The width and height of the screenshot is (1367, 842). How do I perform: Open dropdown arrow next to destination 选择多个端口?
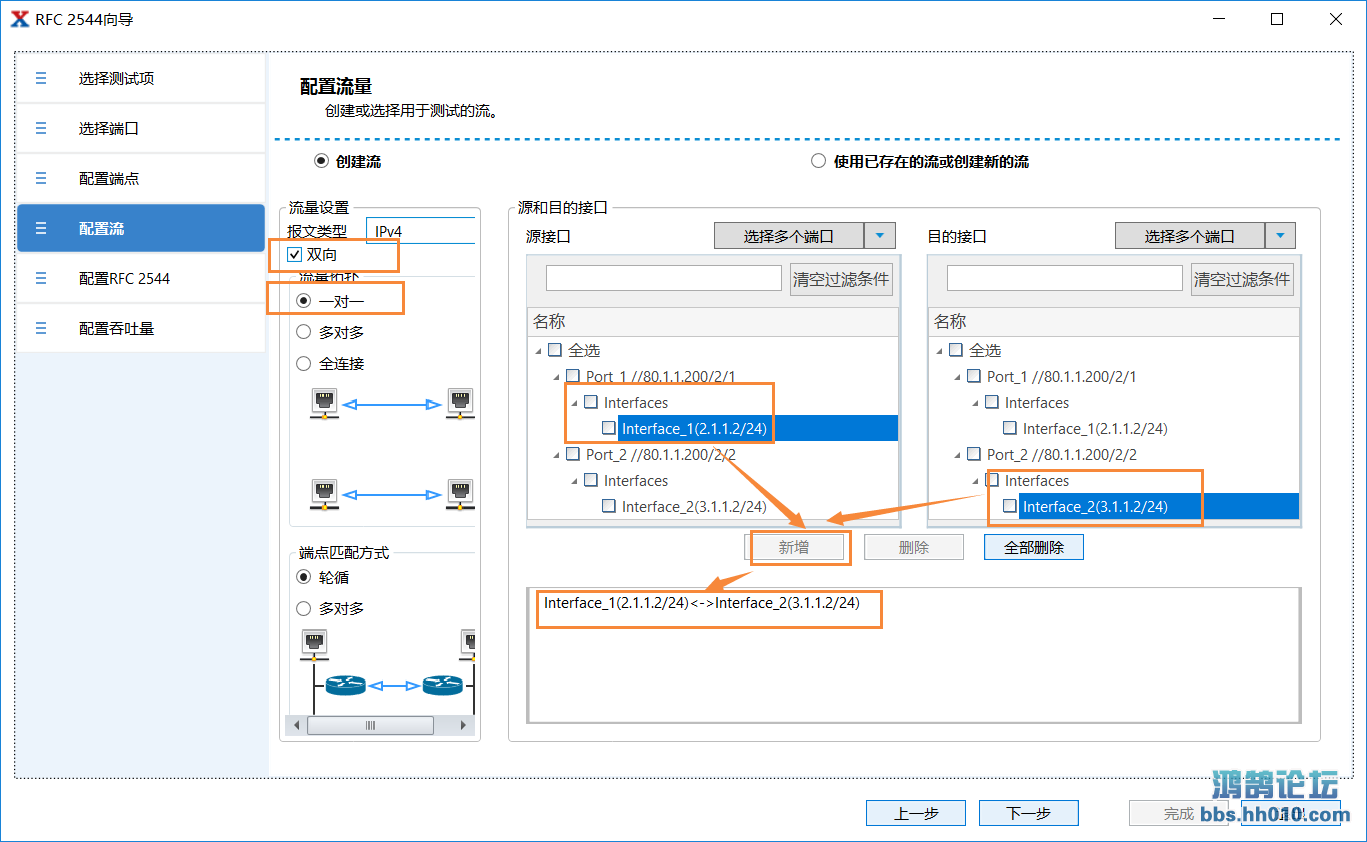click(1281, 236)
